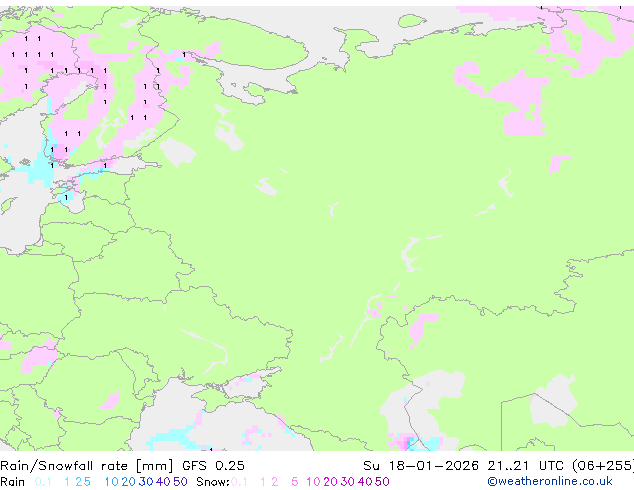The height and width of the screenshot is (490, 634).
Task: Select the Rain legend 0.1 value
Action: point(43,482)
